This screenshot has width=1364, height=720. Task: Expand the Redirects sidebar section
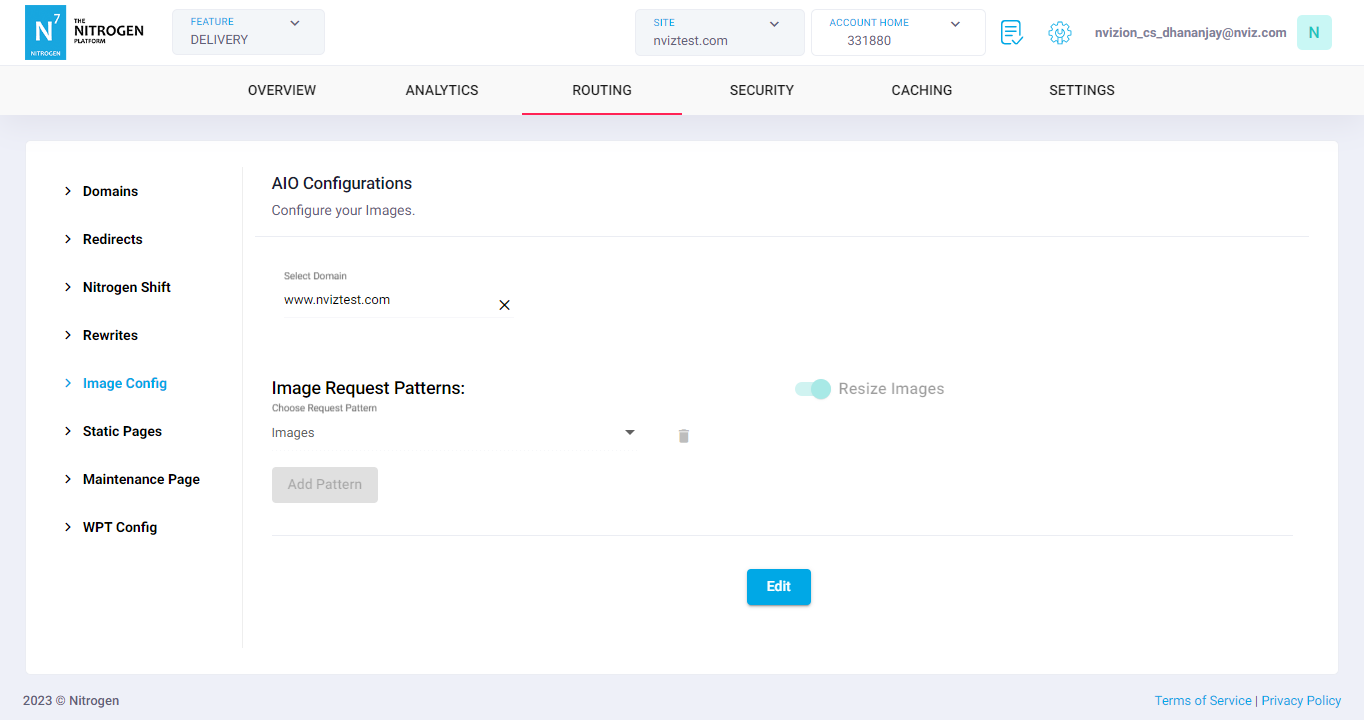coord(112,239)
